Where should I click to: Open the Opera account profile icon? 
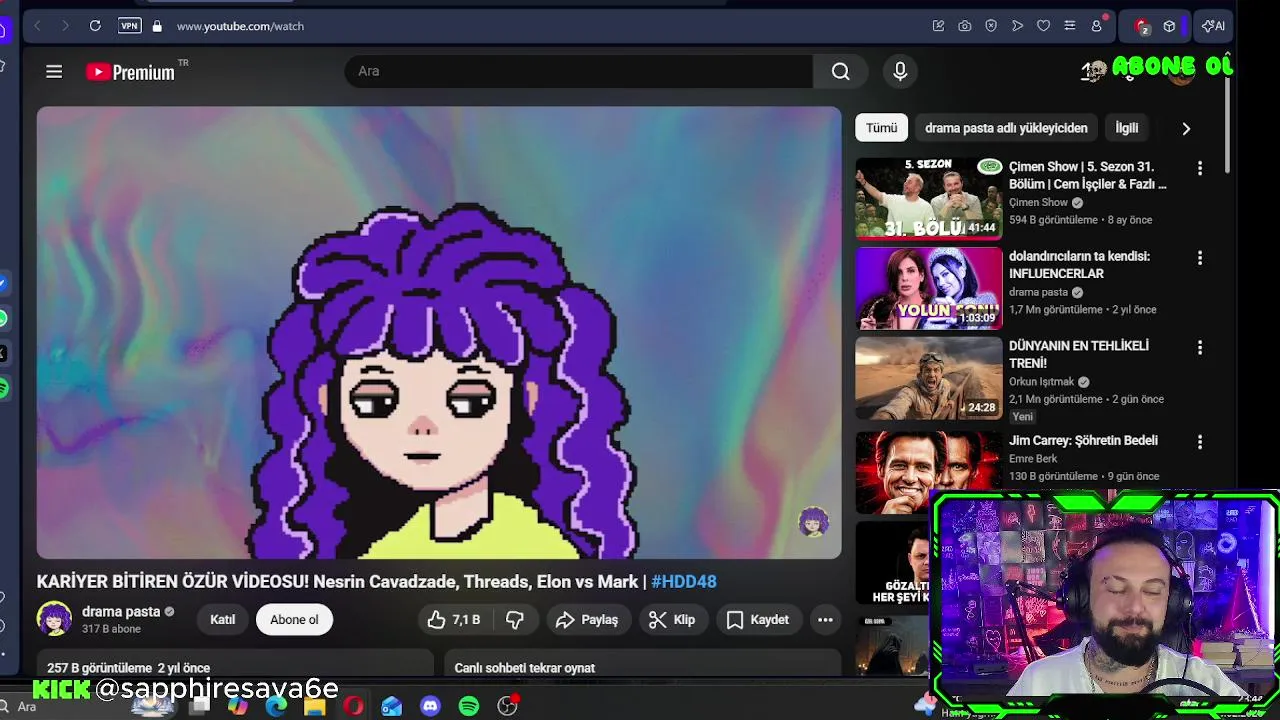pos(1097,26)
